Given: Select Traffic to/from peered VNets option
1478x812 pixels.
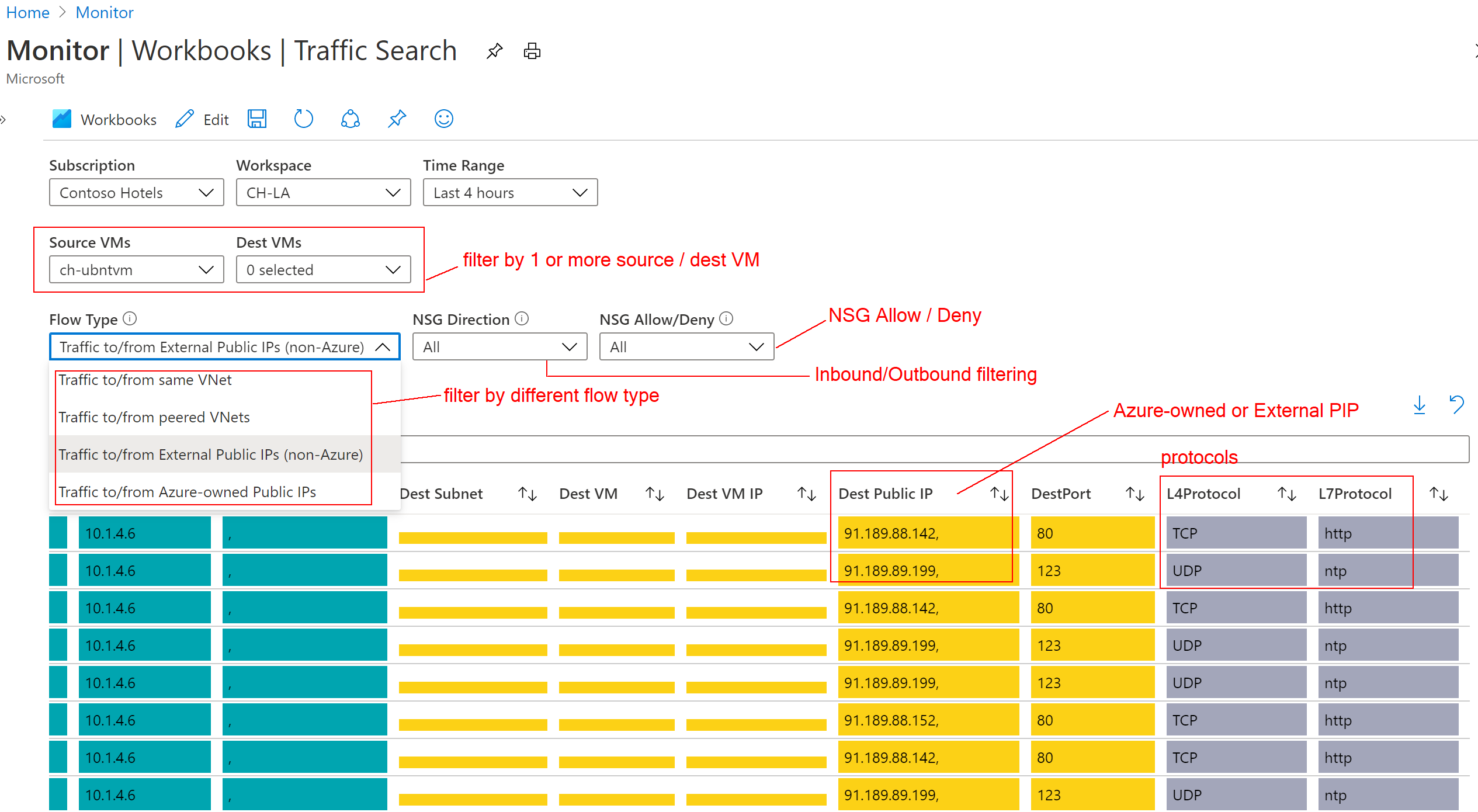Looking at the screenshot, I should (x=154, y=417).
